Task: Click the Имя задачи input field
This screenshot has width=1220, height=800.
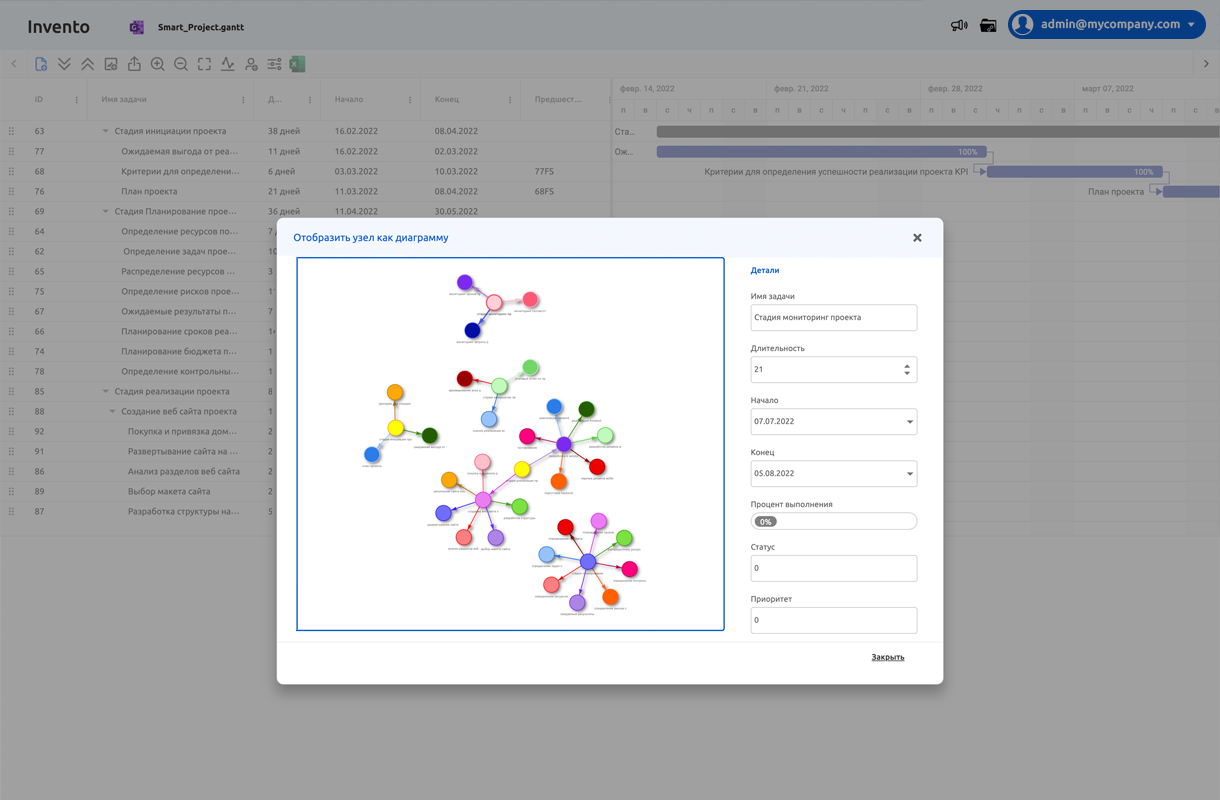Action: tap(833, 318)
